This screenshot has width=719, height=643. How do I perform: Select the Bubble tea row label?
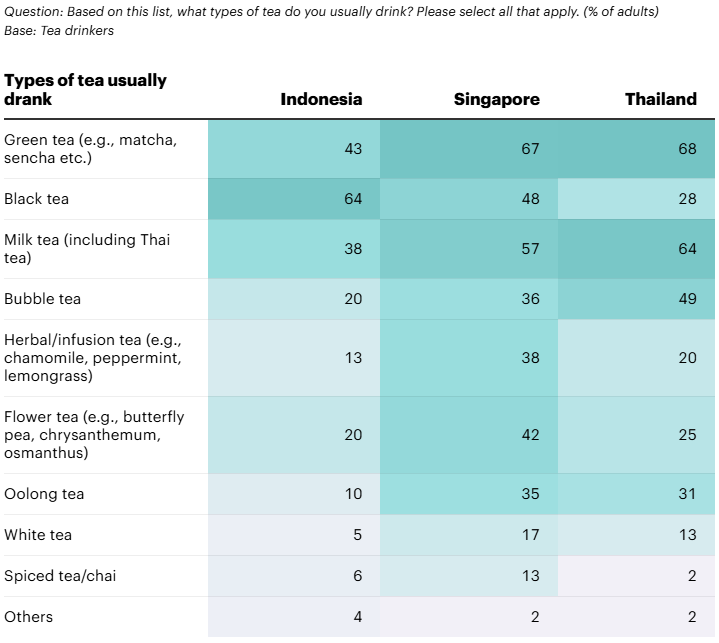[x=43, y=299]
